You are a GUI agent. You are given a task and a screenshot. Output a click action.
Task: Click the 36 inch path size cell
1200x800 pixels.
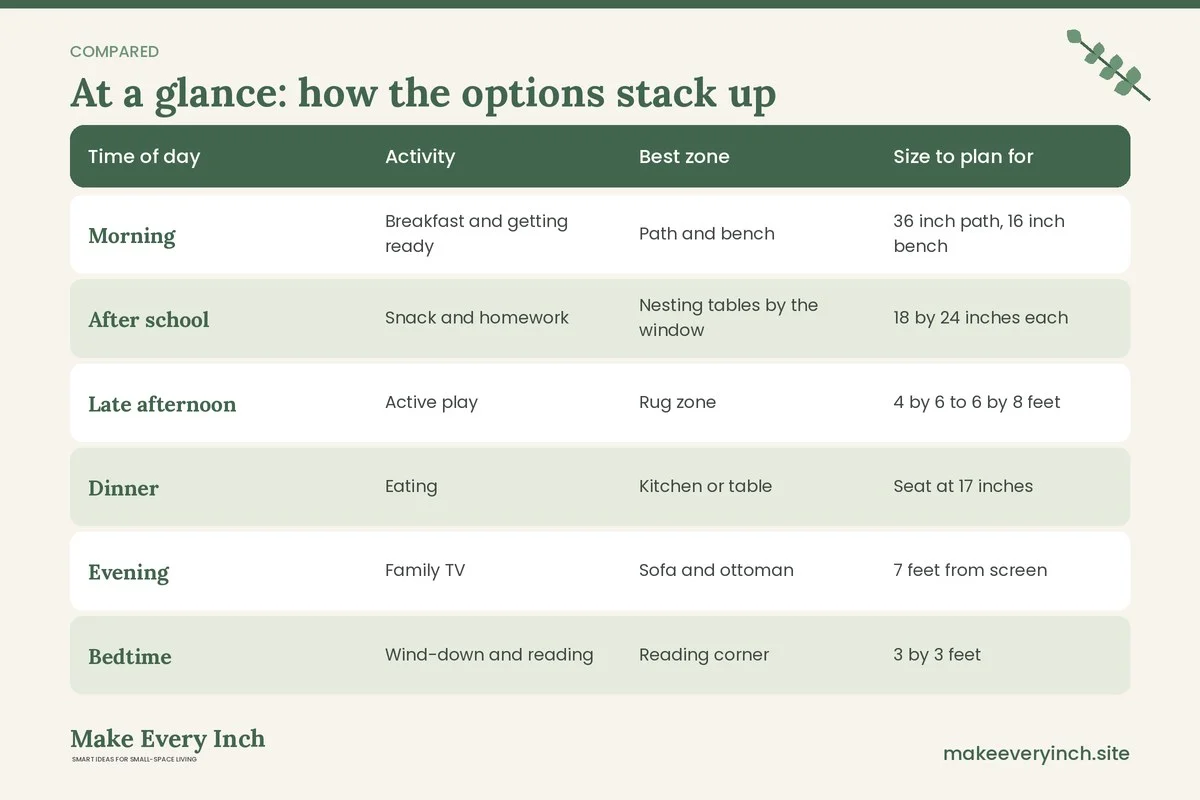click(979, 233)
